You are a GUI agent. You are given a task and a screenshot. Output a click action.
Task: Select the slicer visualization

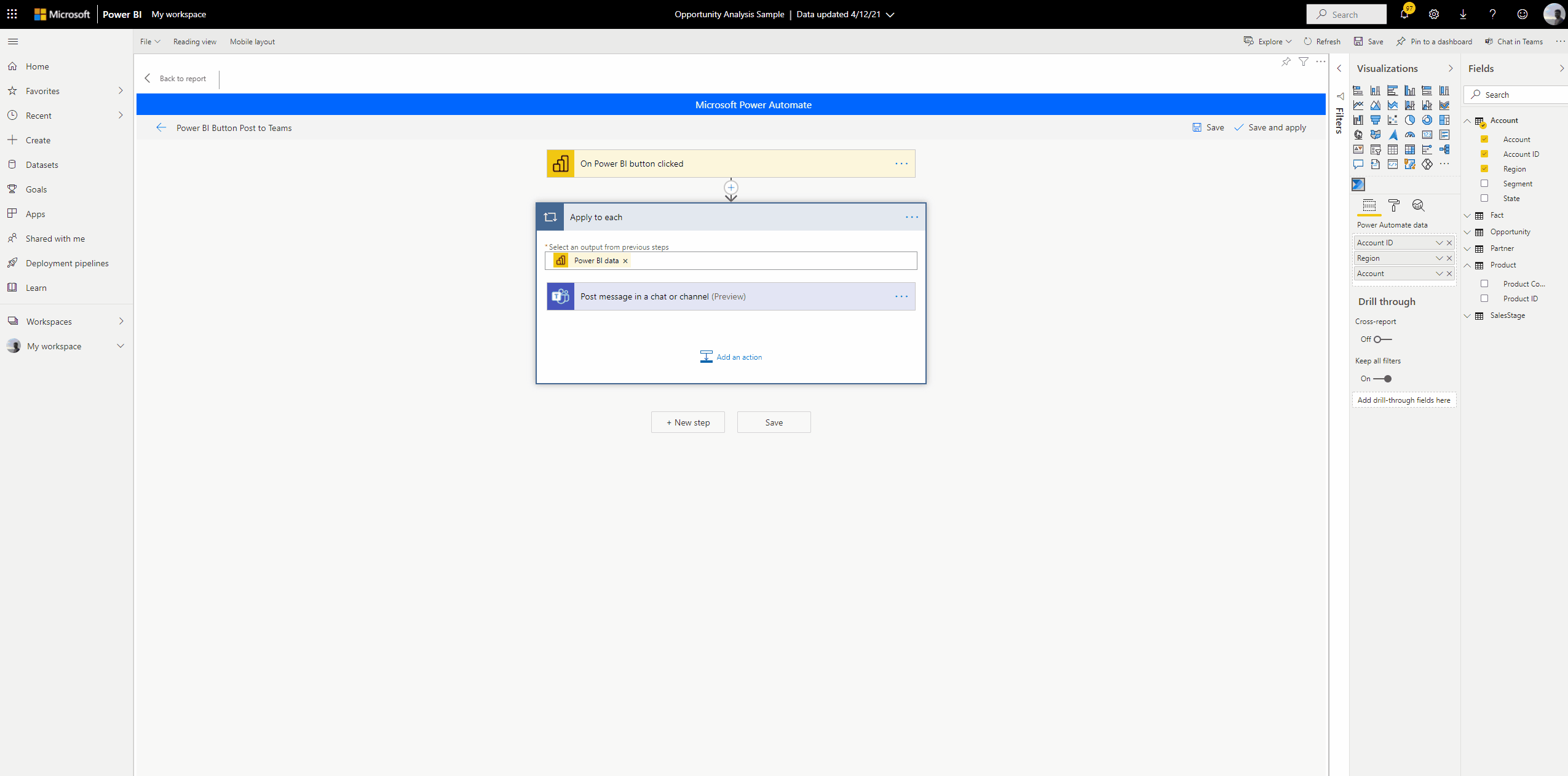pyautogui.click(x=1376, y=149)
